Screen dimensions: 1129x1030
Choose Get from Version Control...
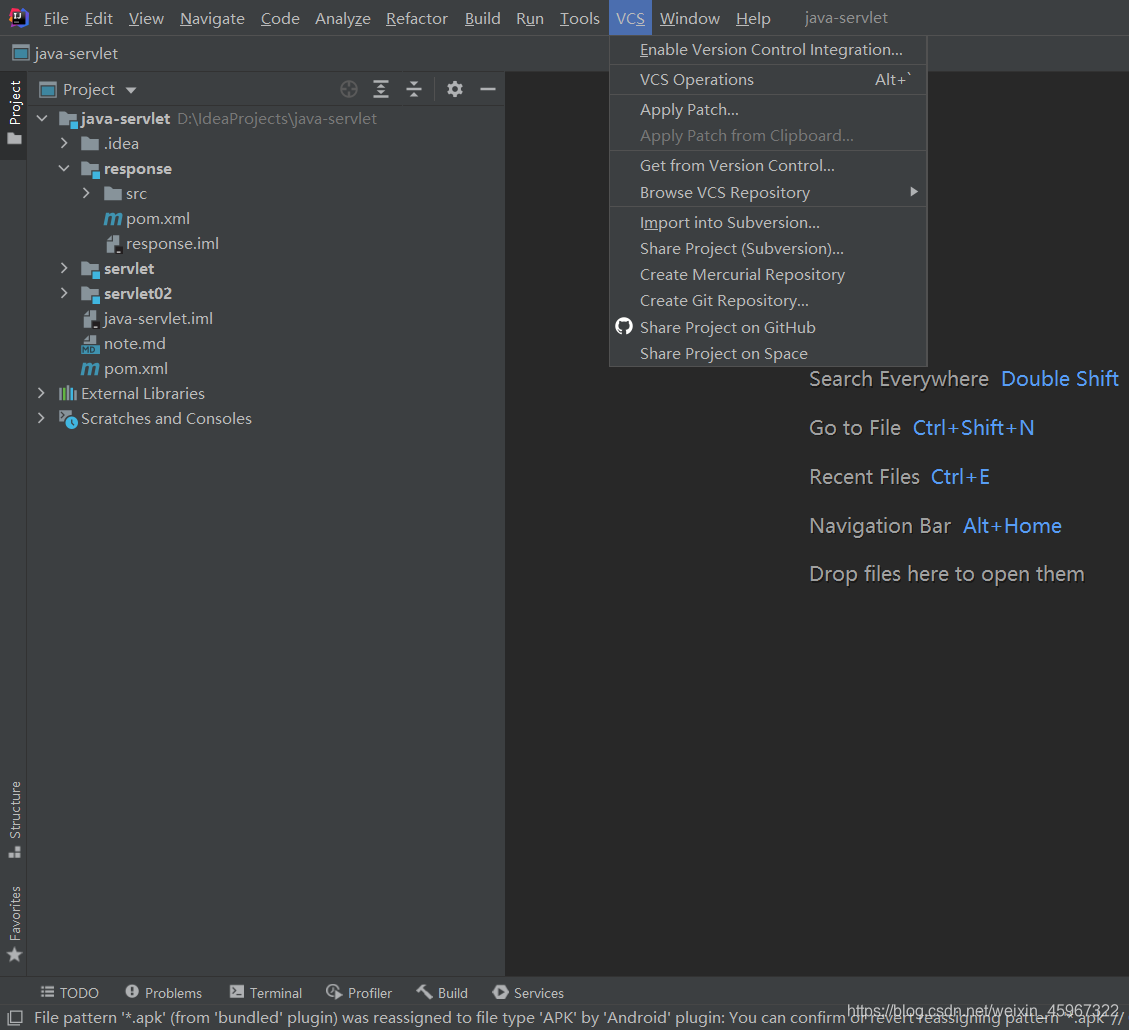[768, 166]
